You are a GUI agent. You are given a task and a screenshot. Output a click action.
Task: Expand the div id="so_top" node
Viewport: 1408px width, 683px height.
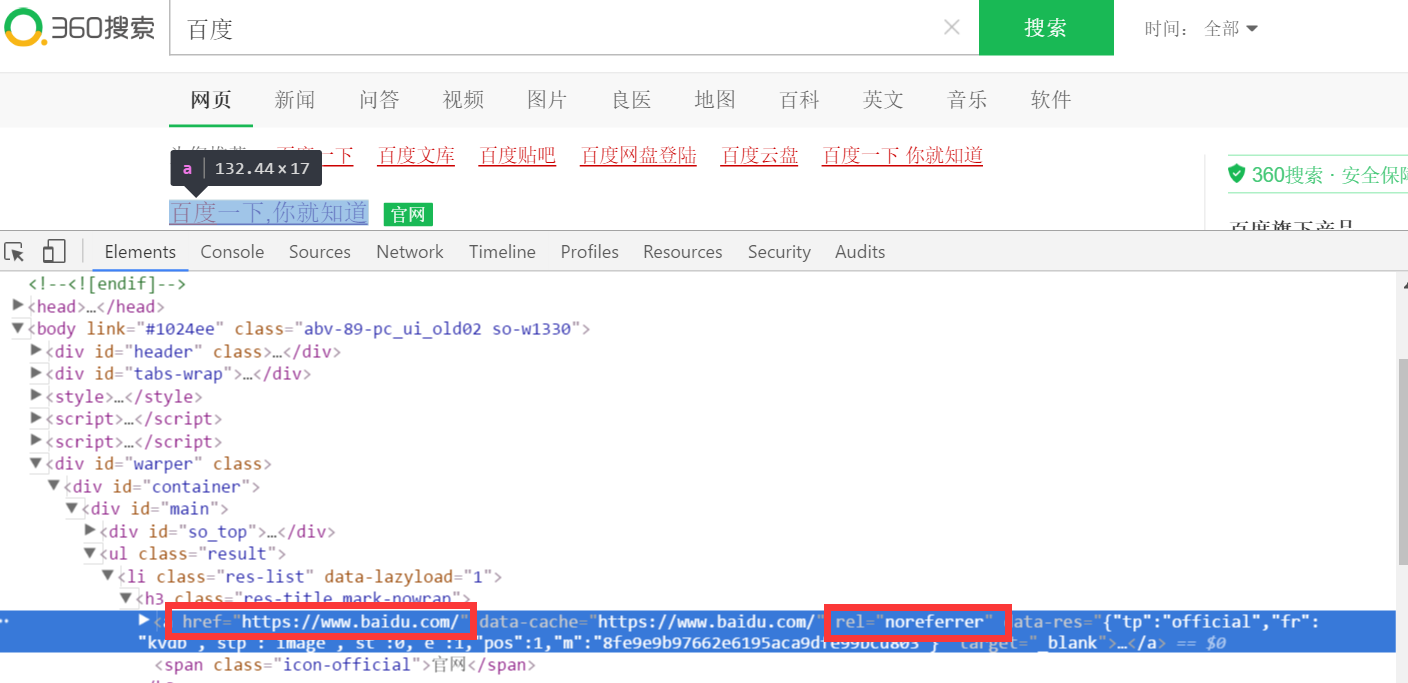click(x=91, y=531)
